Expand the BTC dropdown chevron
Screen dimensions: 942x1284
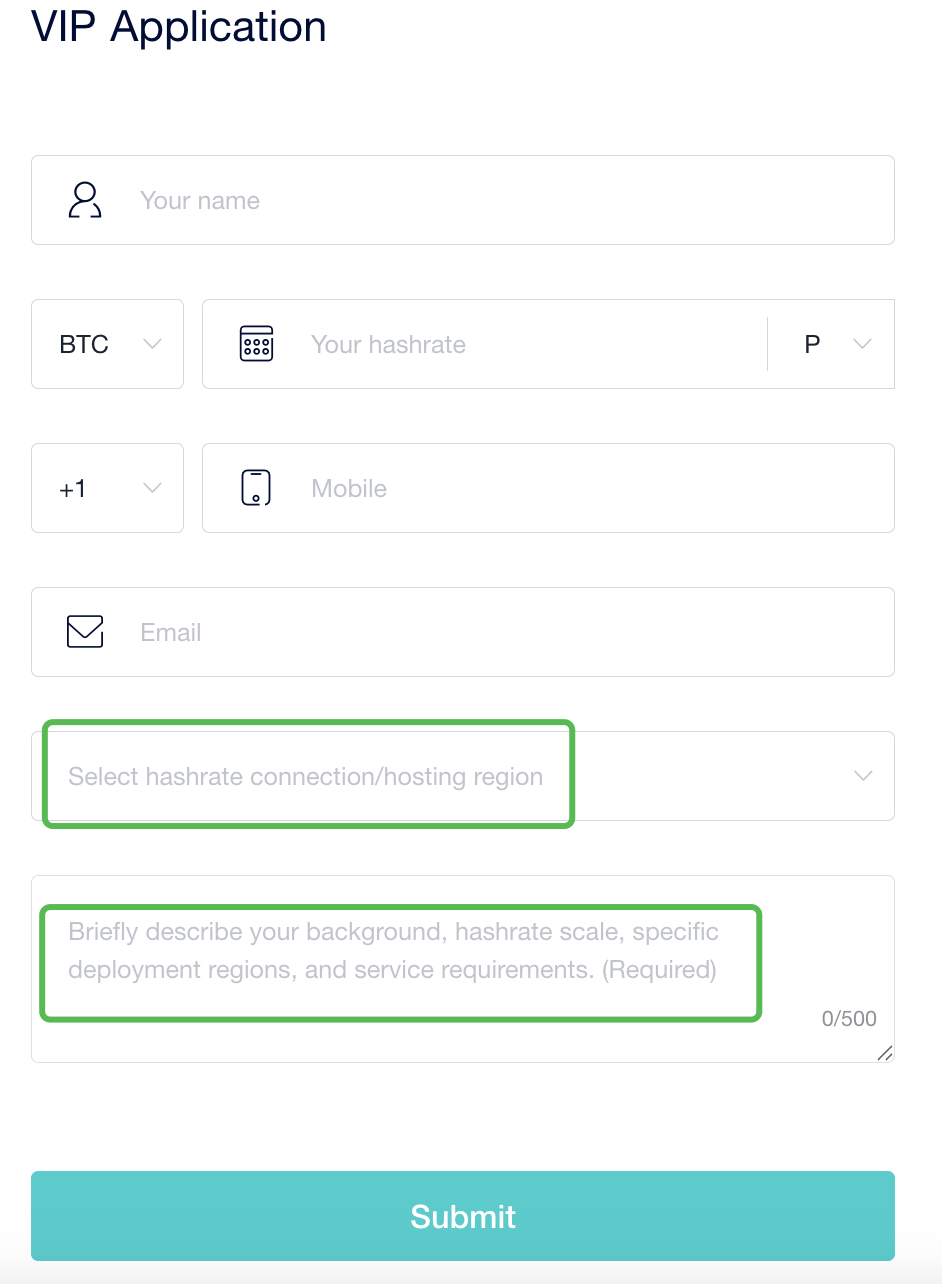click(152, 344)
